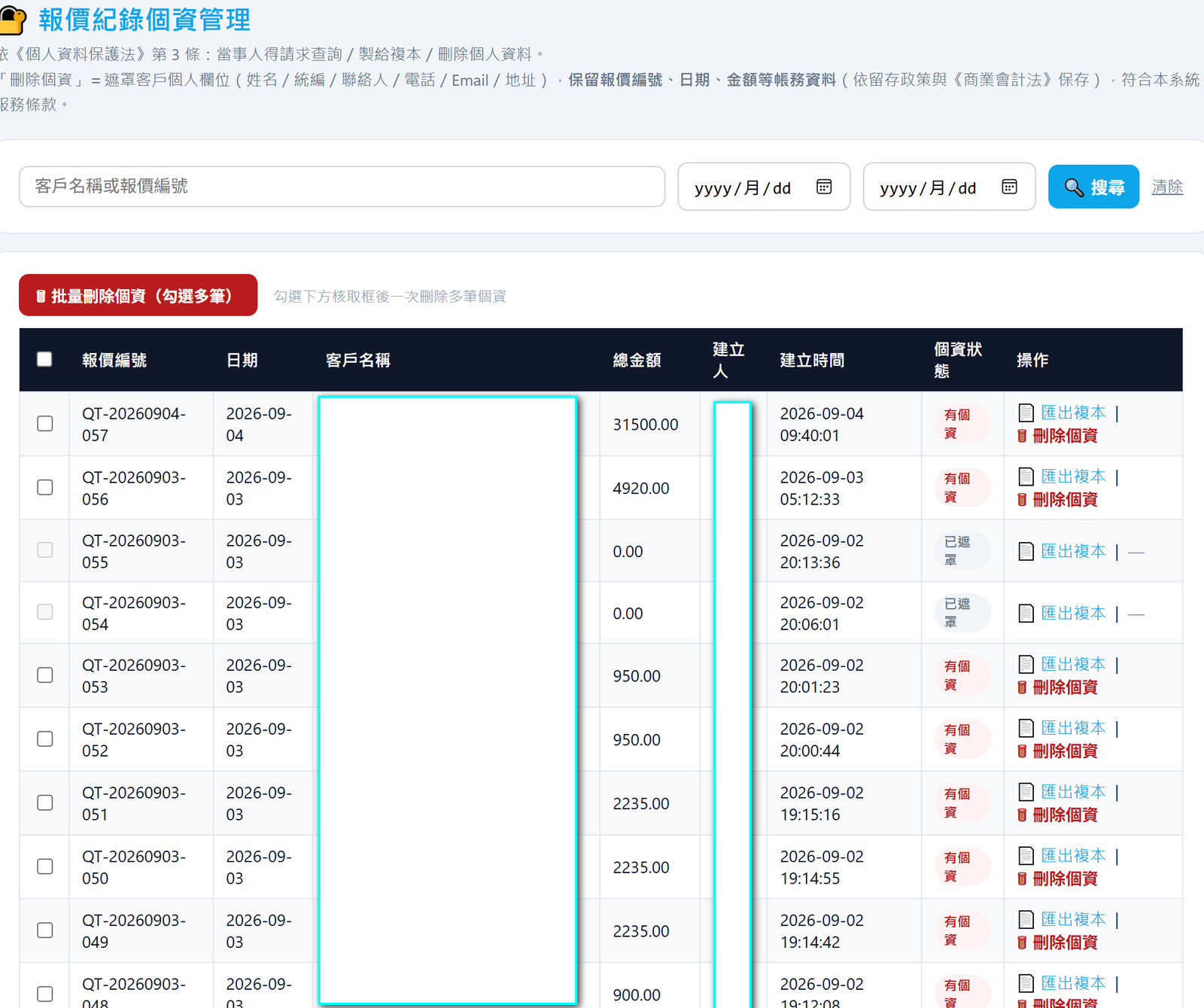
Task: Tick checkbox for QT-20260903-051
Action: point(45,803)
